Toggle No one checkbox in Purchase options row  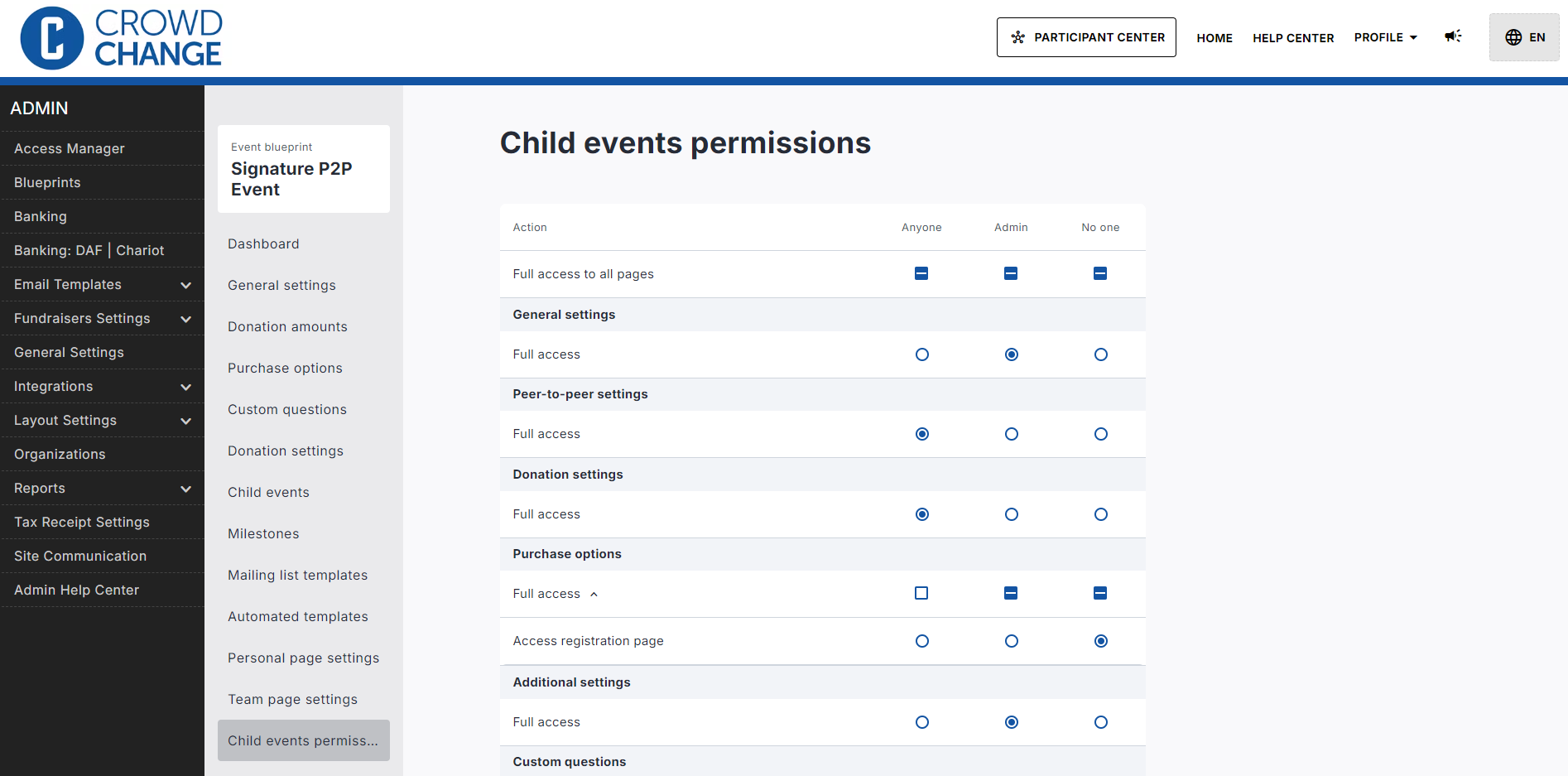click(x=1100, y=593)
